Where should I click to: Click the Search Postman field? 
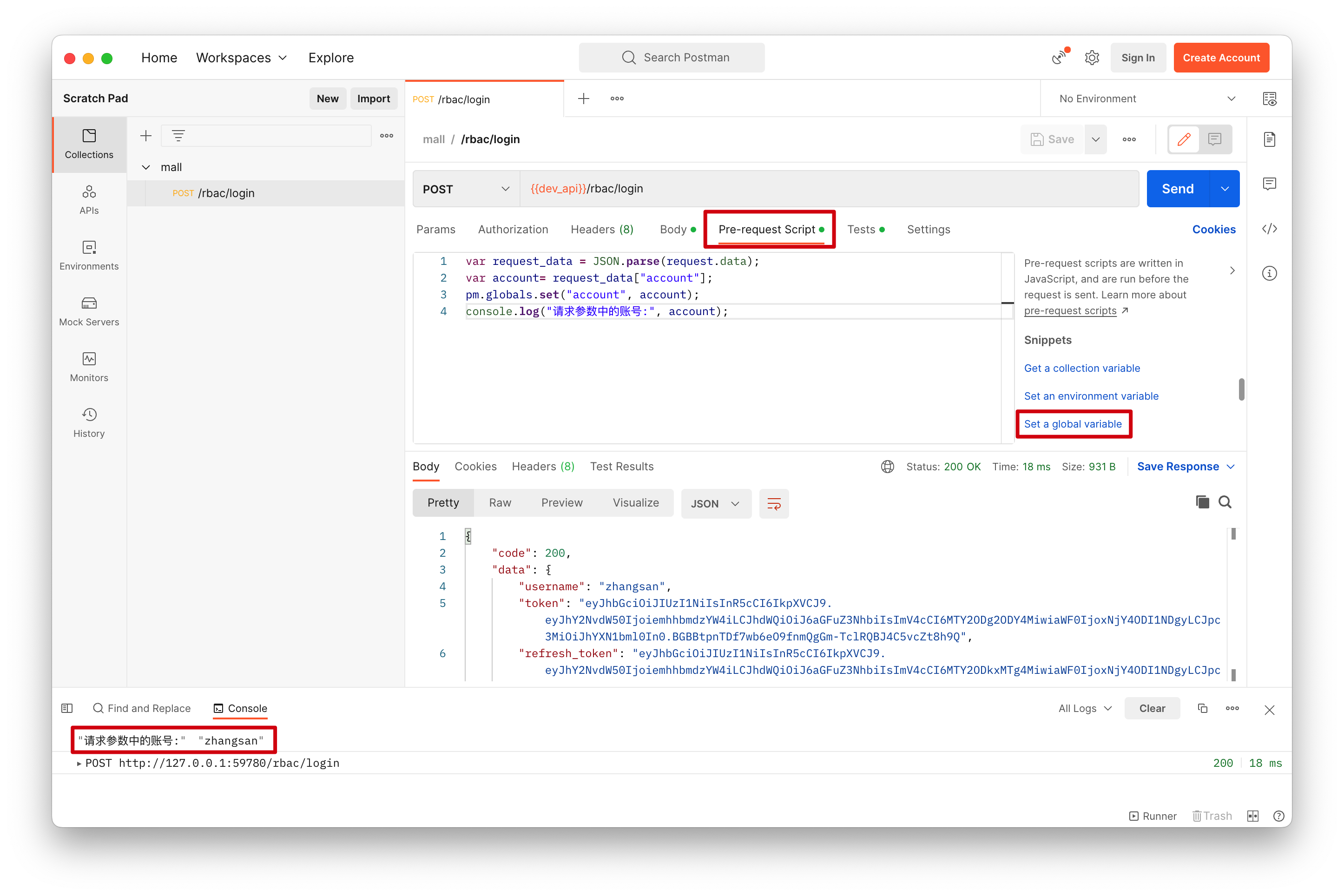point(672,58)
